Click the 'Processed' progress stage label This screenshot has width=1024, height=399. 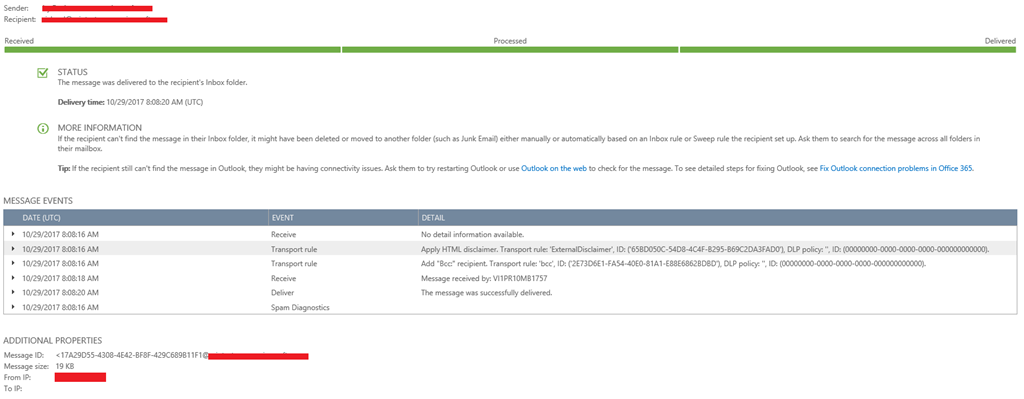click(x=510, y=40)
